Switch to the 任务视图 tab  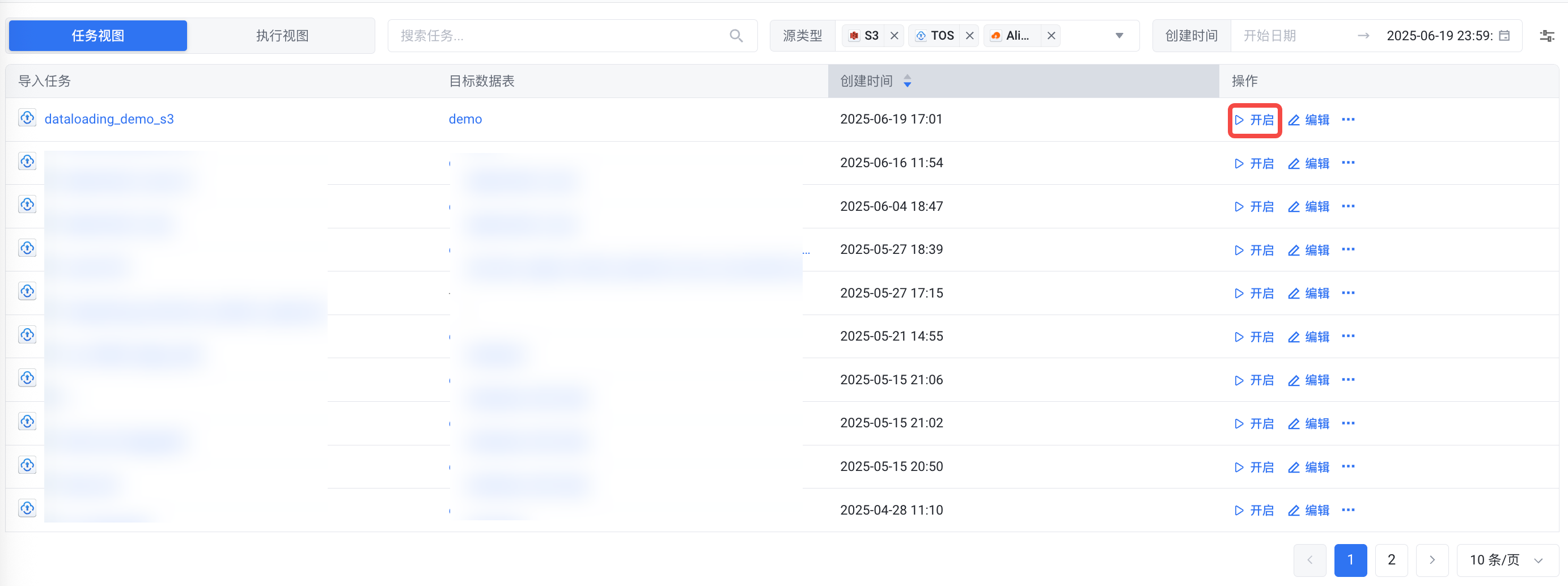click(x=98, y=36)
